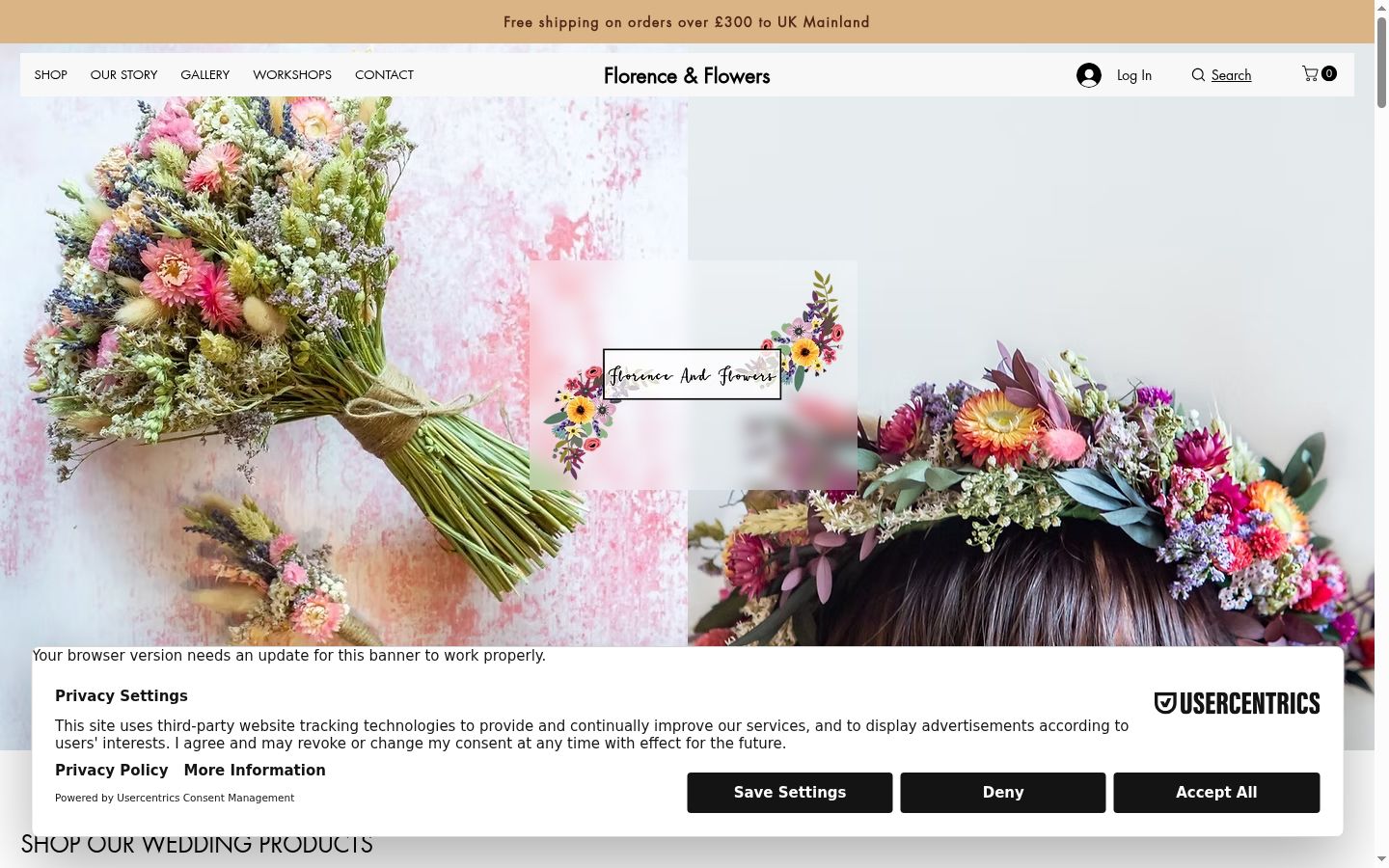Go to OUR STORY page
1389x868 pixels.
click(x=123, y=74)
